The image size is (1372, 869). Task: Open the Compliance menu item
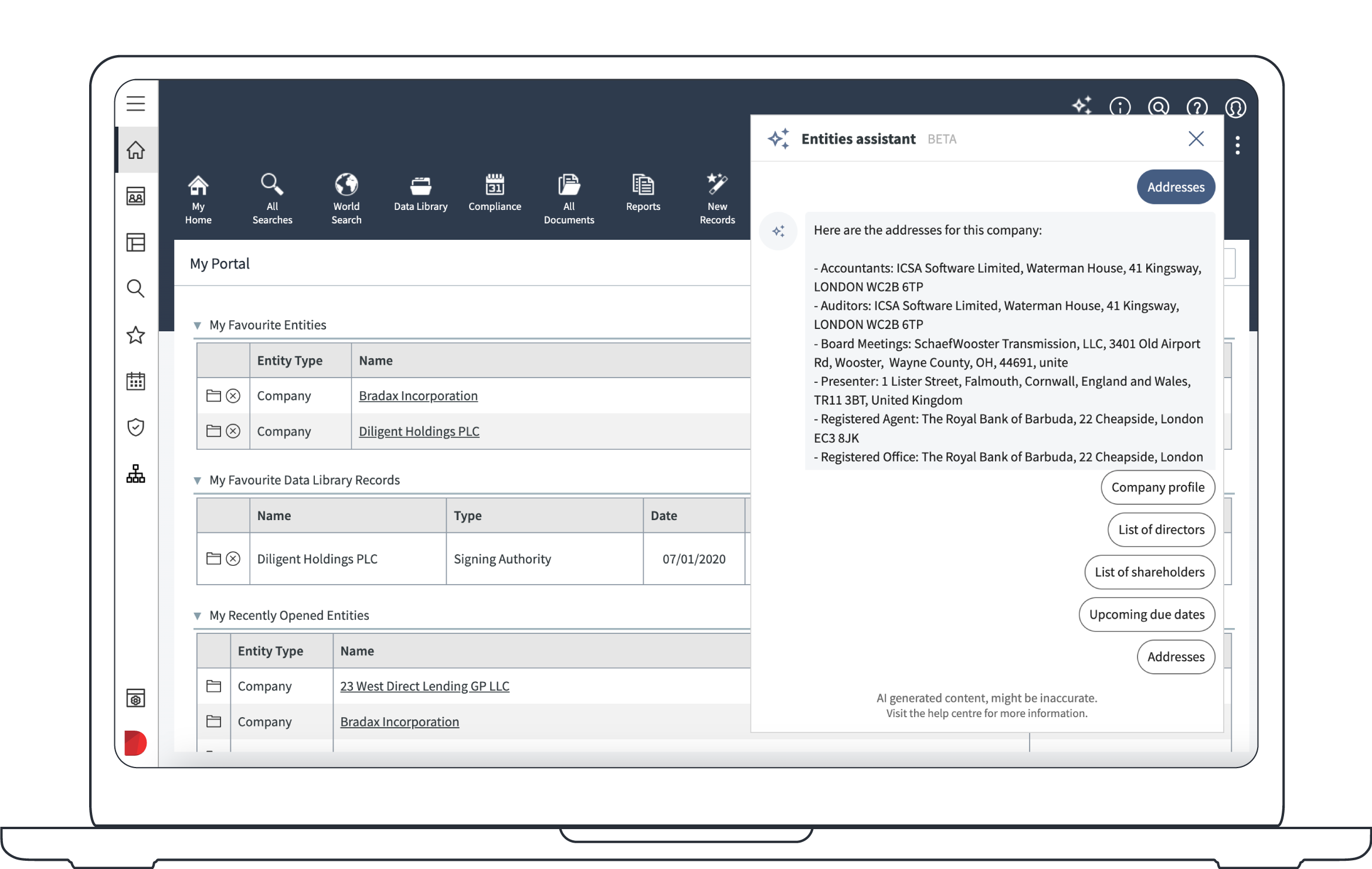click(494, 194)
